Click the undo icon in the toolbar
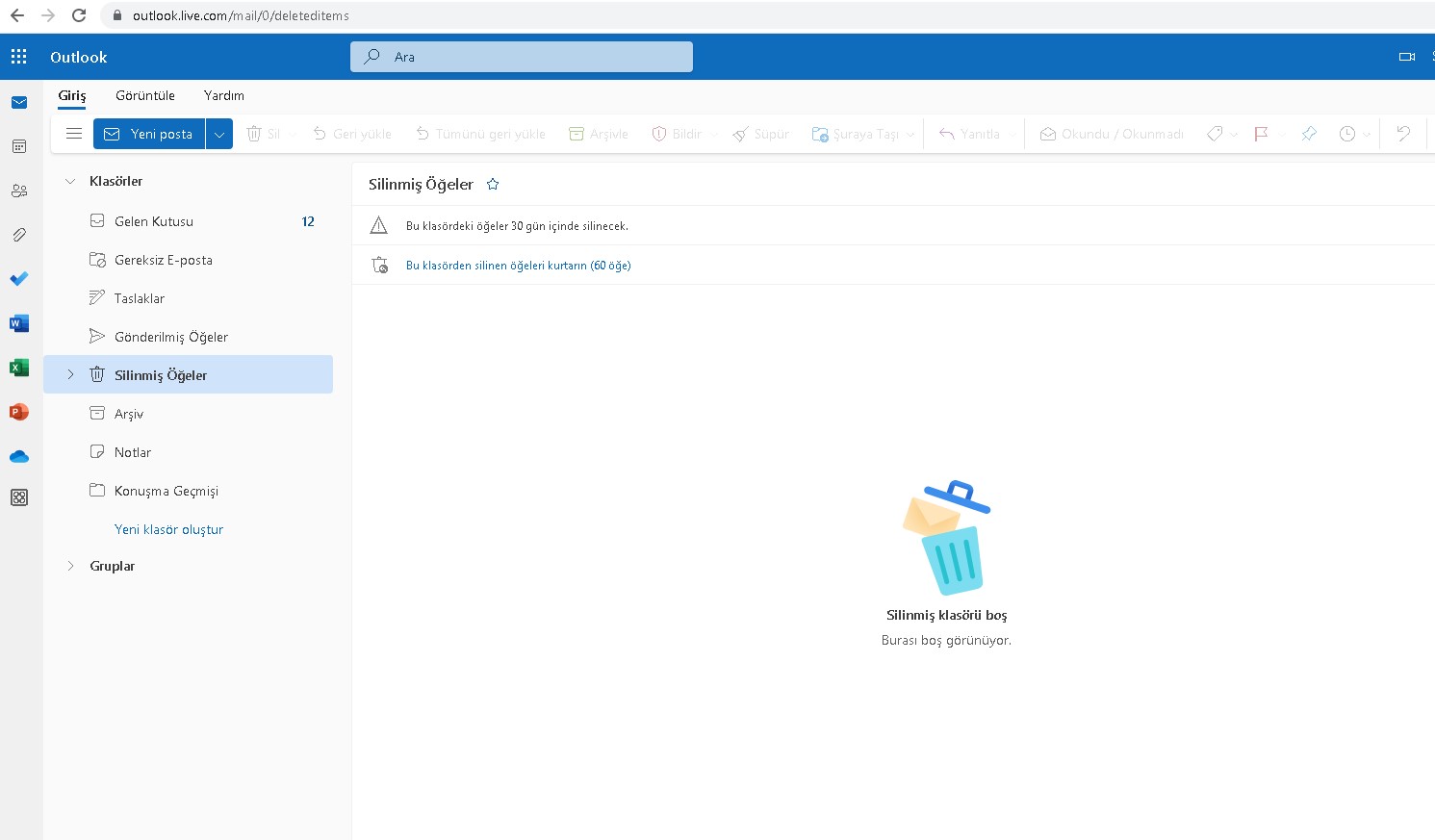The height and width of the screenshot is (840, 1435). [1402, 134]
